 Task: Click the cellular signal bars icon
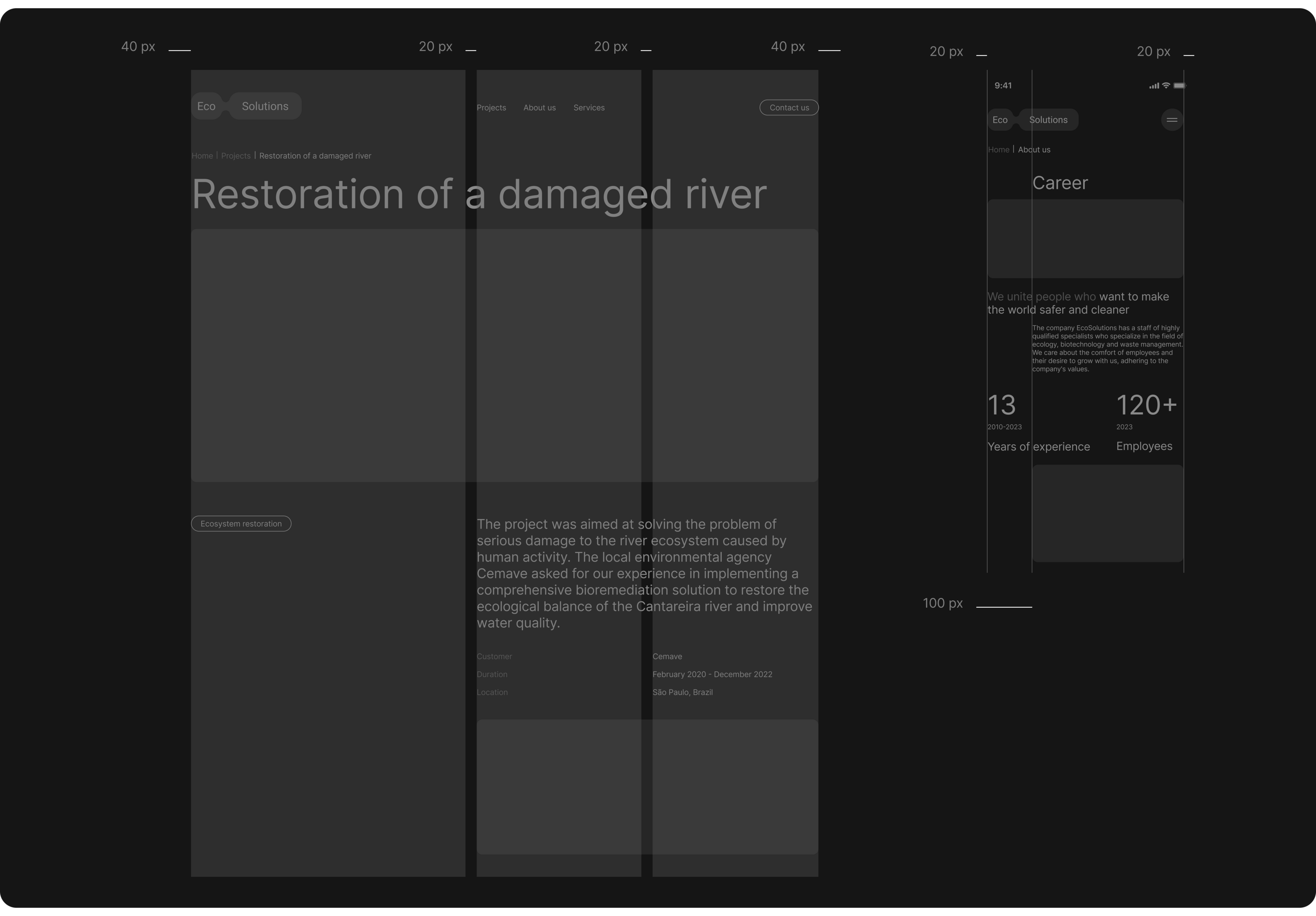coord(1154,86)
